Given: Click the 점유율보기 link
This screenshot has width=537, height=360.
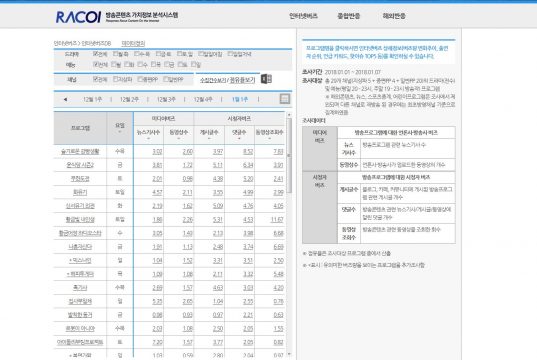Looking at the screenshot, I should tap(242, 80).
